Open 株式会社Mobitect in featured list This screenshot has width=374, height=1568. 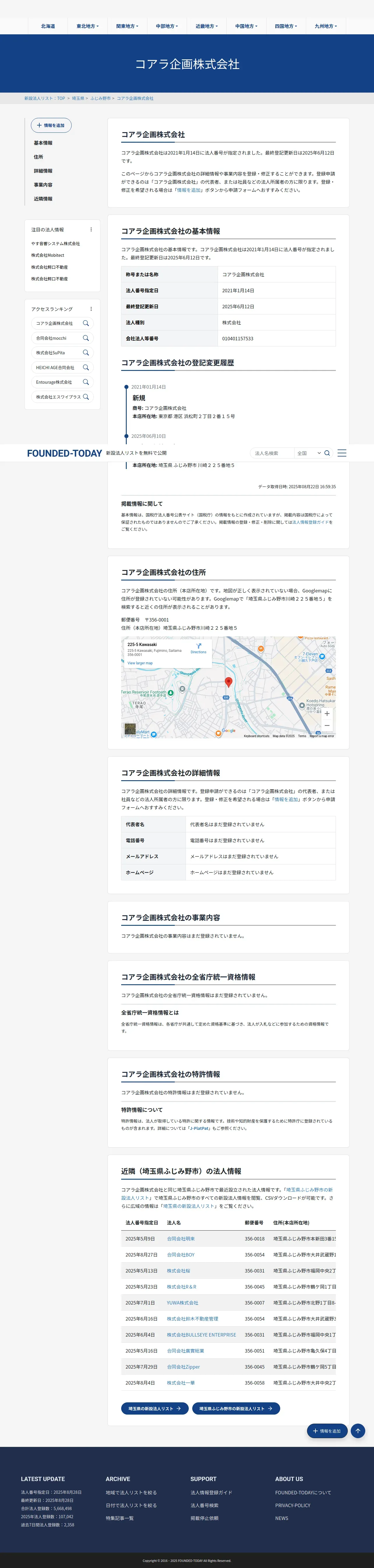pyautogui.click(x=47, y=255)
